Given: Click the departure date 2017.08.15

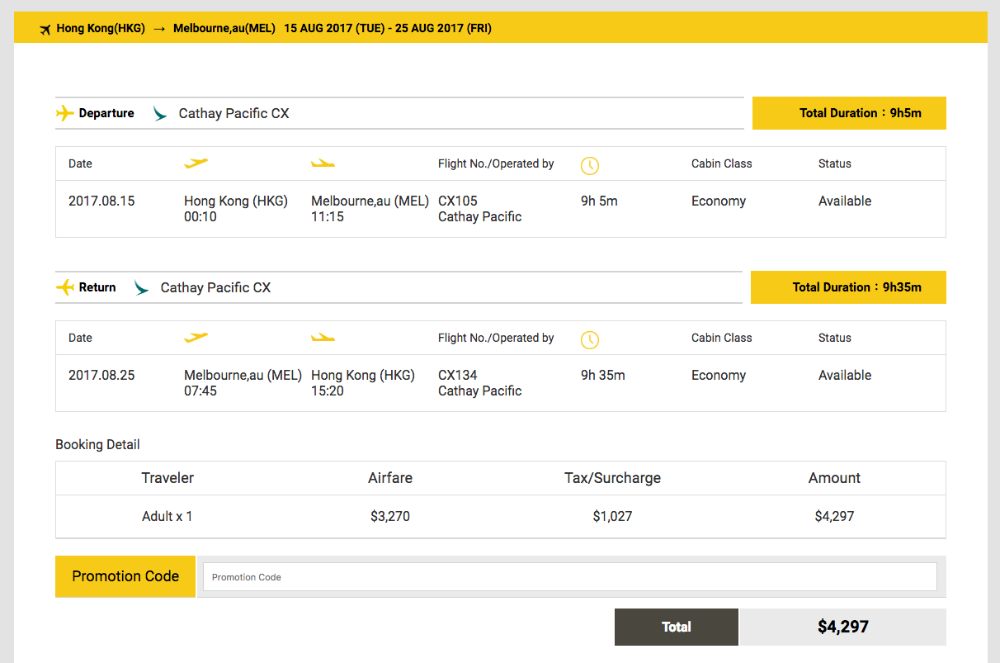Looking at the screenshot, I should (101, 201).
